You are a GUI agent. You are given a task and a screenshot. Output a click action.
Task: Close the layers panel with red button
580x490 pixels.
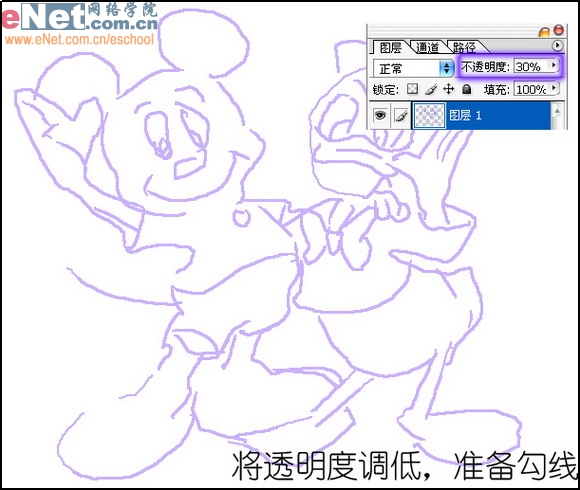click(x=559, y=30)
